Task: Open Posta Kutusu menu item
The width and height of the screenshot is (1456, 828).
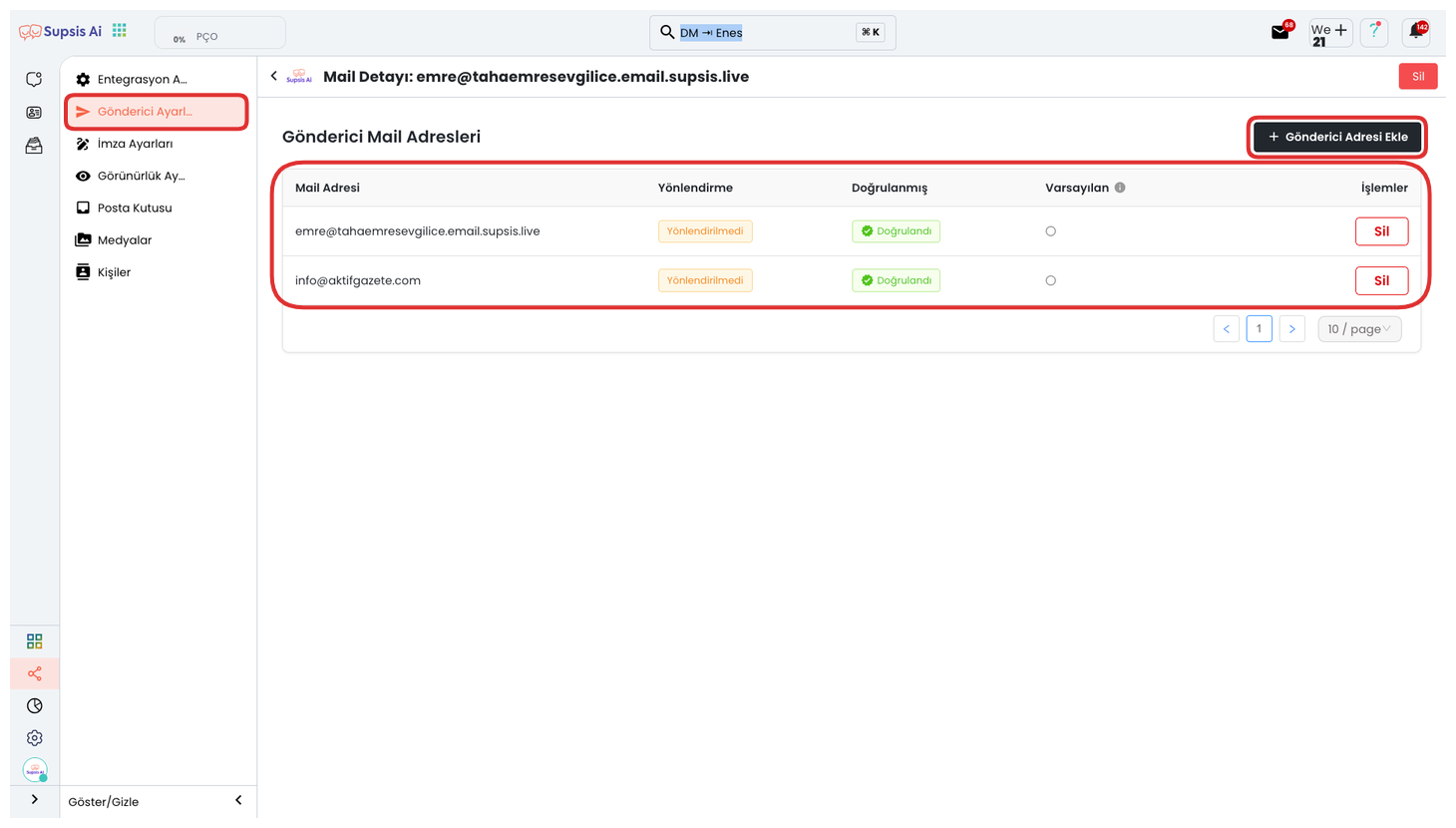Action: (x=158, y=207)
